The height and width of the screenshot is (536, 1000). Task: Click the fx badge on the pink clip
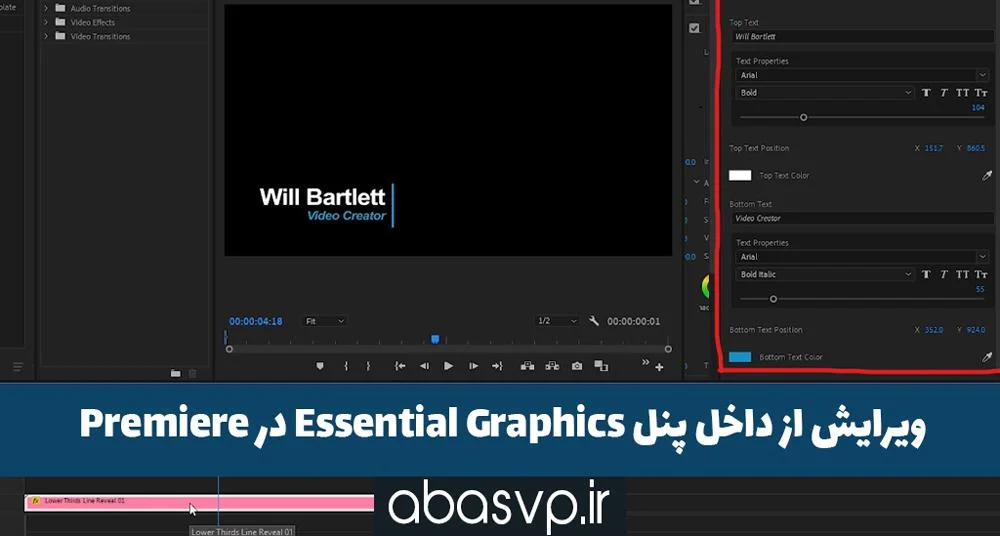click(x=36, y=501)
